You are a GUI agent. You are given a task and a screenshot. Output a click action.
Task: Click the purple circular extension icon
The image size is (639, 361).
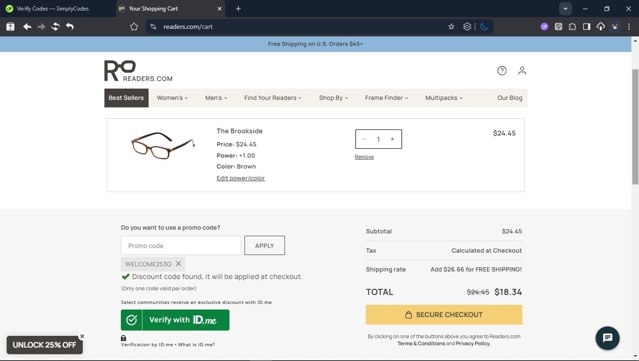544,26
